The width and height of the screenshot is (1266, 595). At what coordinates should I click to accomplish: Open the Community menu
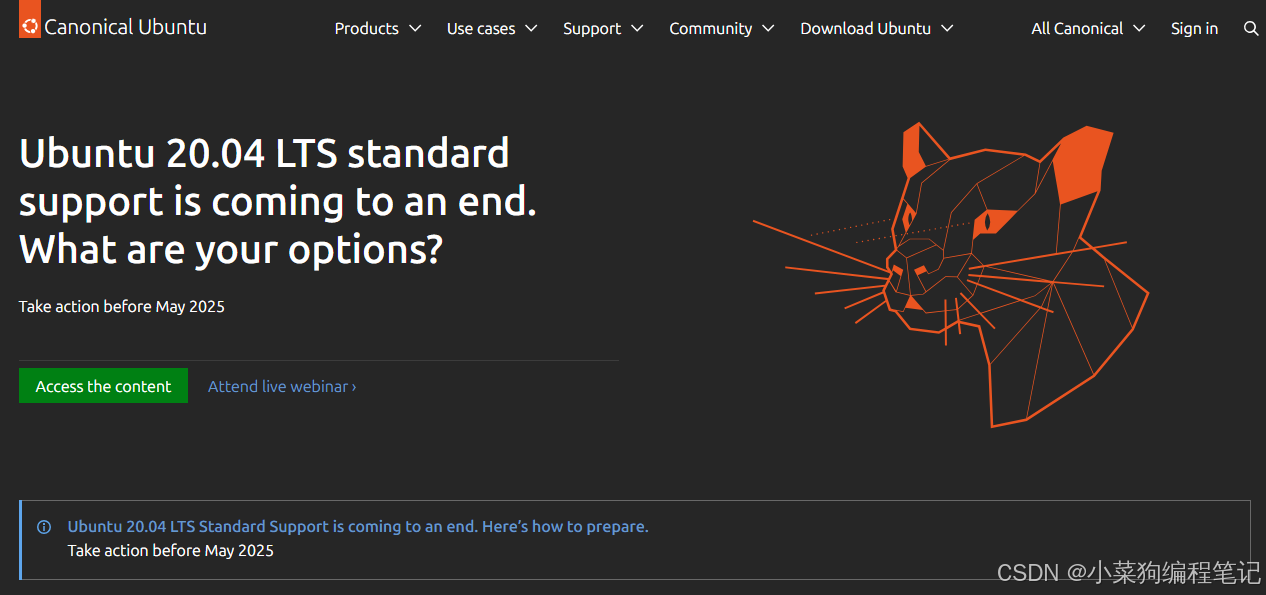pyautogui.click(x=722, y=28)
